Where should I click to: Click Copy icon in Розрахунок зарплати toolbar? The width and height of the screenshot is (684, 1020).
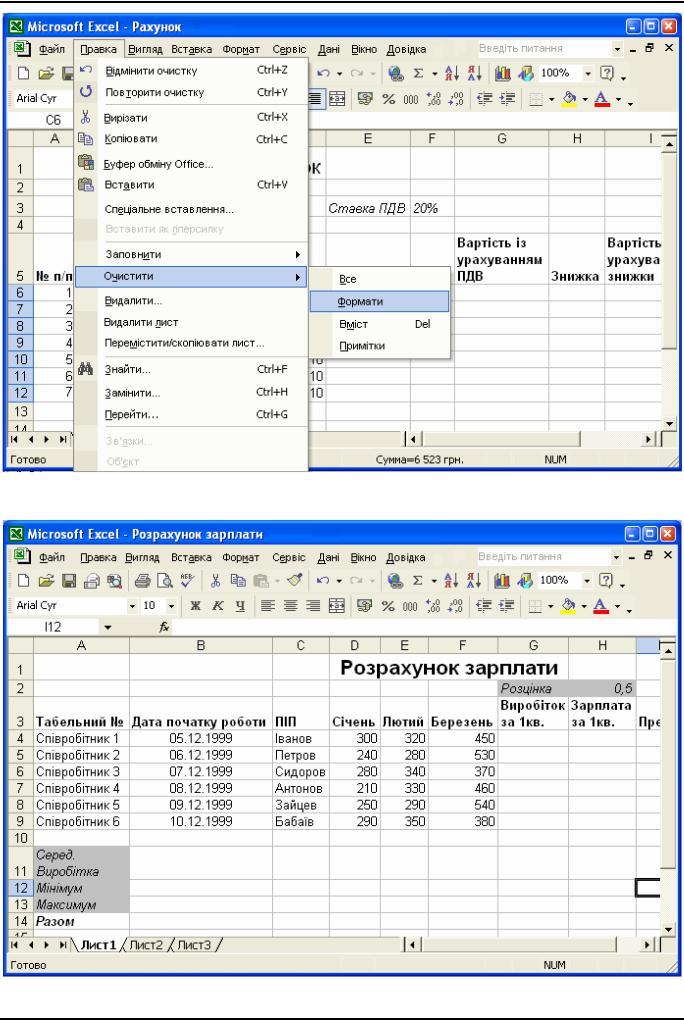click(238, 580)
